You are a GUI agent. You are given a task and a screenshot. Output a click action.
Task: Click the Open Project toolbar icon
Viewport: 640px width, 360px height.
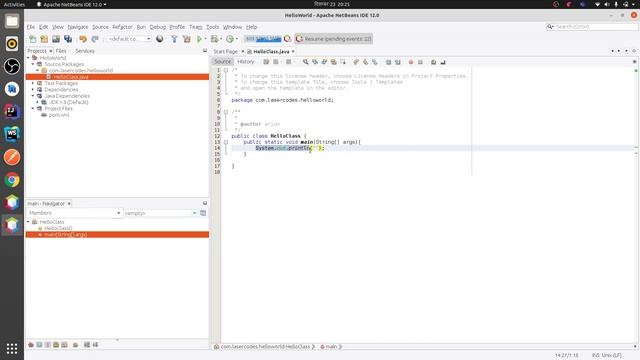pos(56,39)
